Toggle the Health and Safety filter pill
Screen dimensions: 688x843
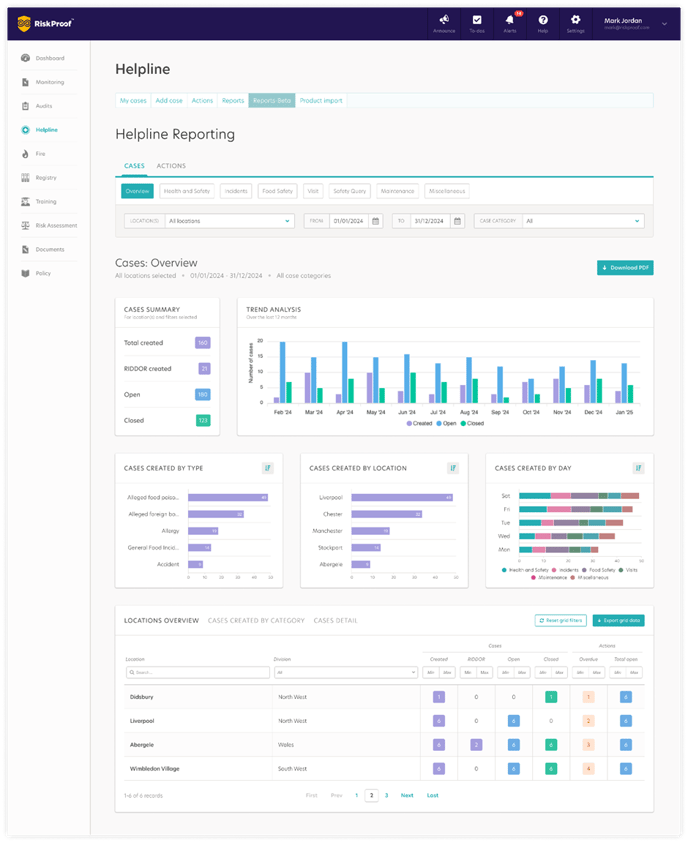pyautogui.click(x=187, y=191)
